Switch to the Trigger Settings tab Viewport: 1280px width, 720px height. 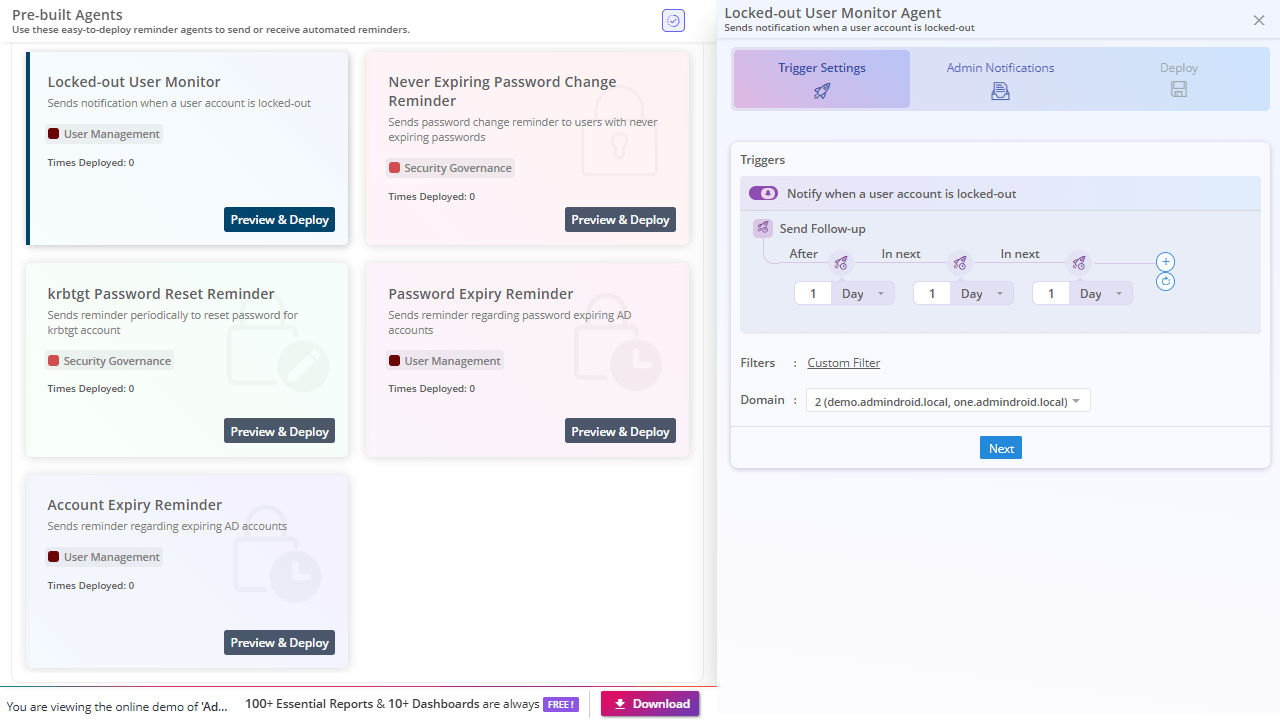pos(822,79)
